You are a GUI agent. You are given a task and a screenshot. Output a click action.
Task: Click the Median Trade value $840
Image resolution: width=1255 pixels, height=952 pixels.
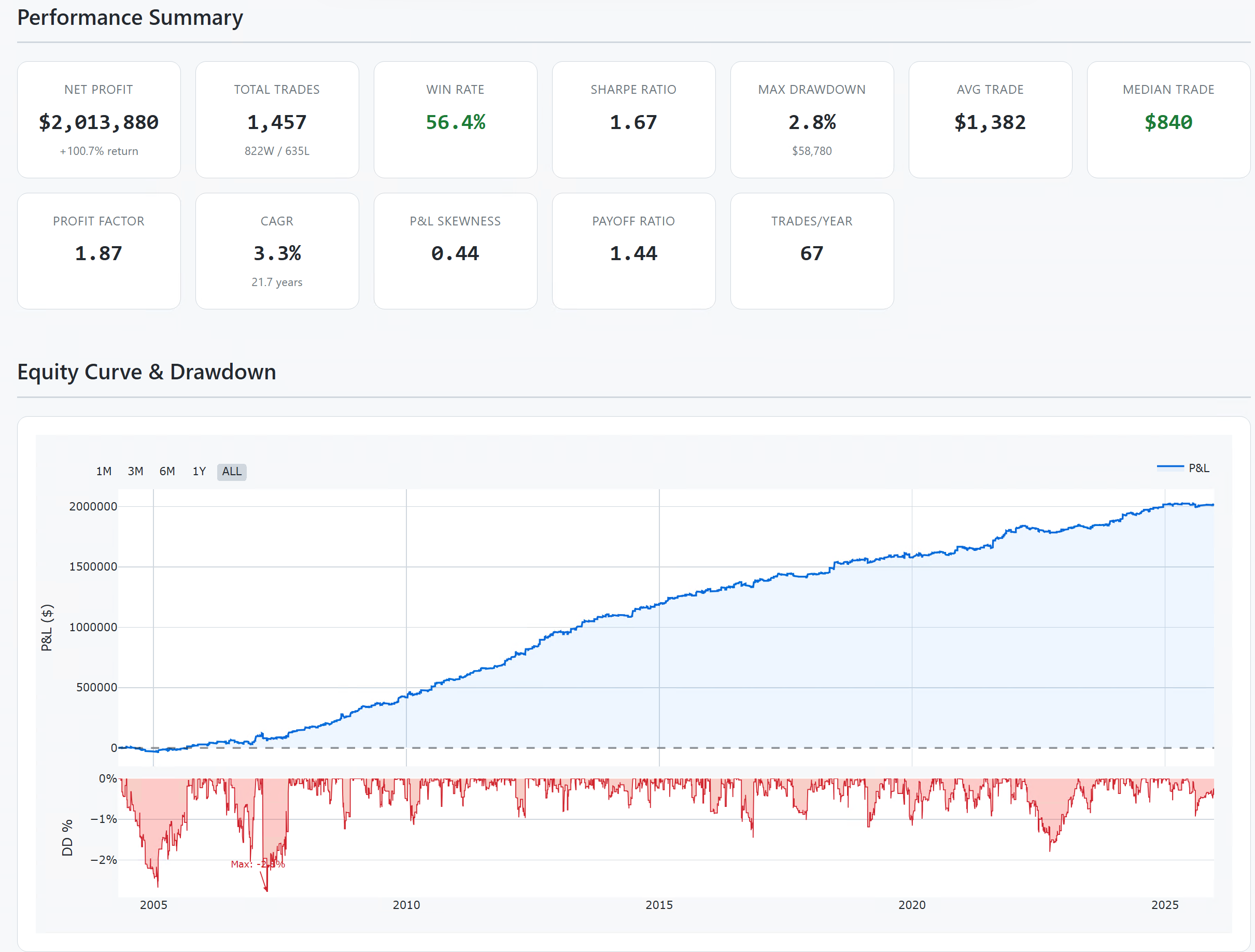(1168, 122)
